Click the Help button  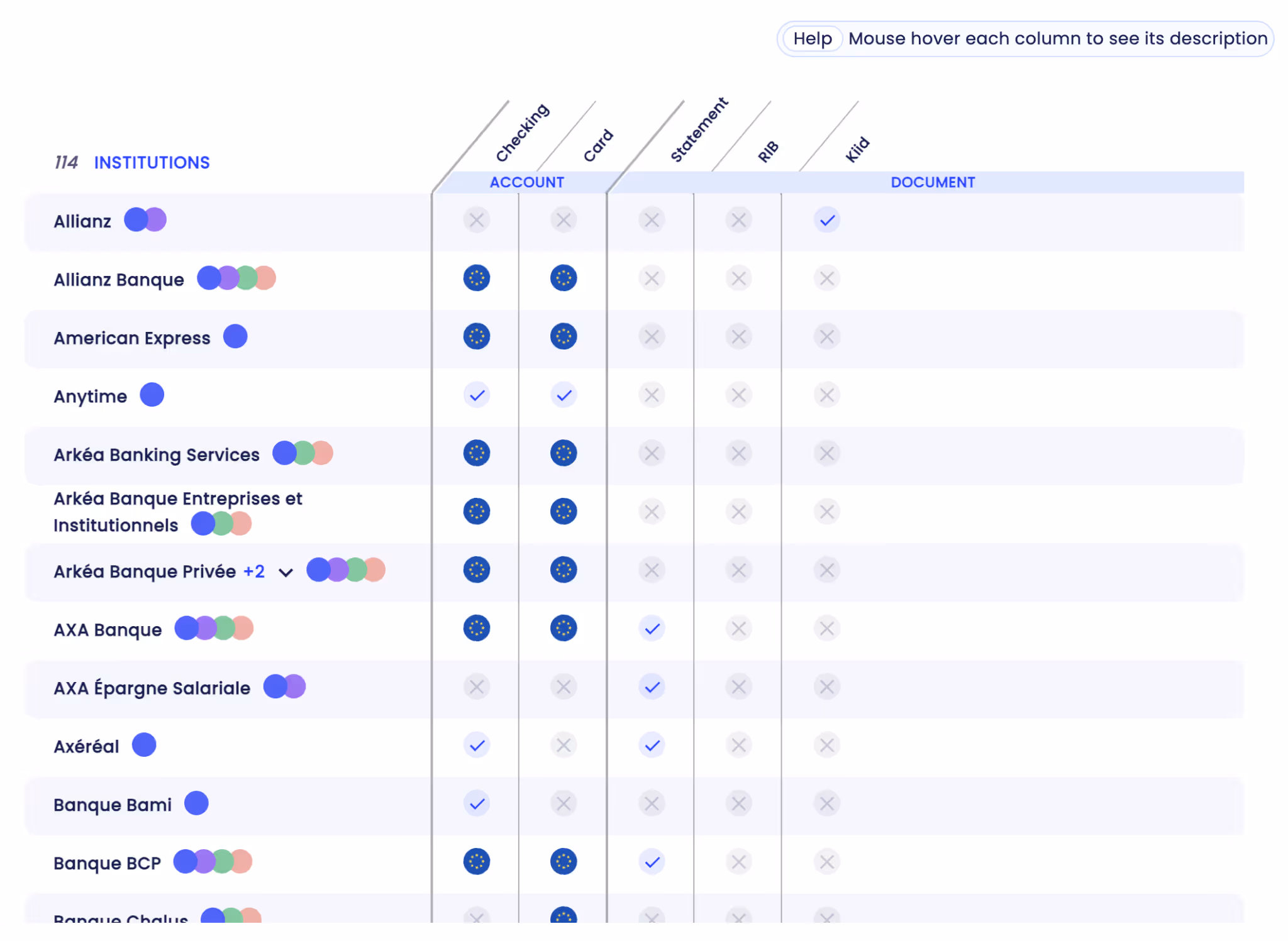(x=812, y=39)
